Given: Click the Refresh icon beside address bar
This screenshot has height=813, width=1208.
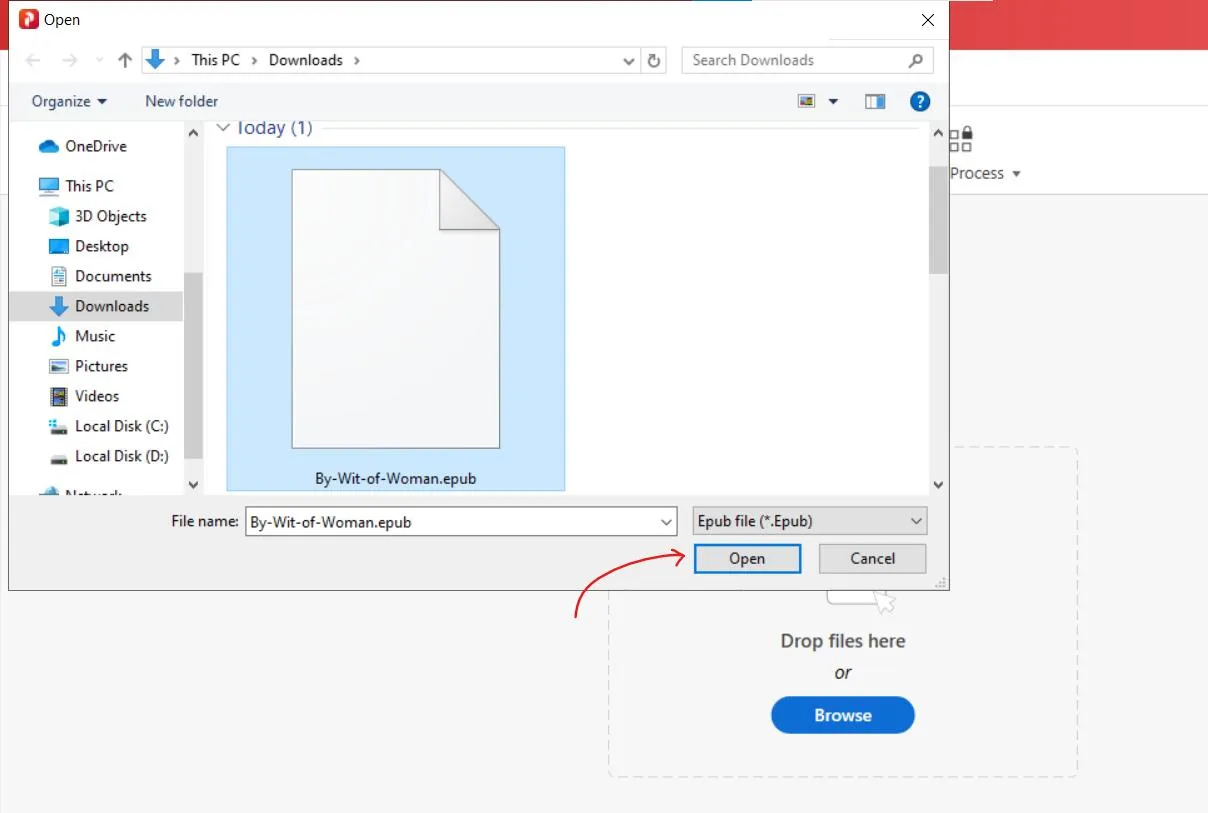Looking at the screenshot, I should pos(654,60).
